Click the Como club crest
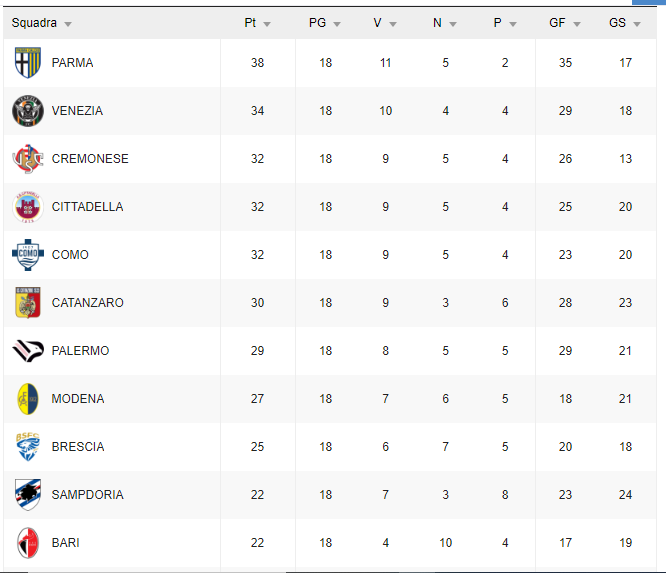 (x=28, y=255)
